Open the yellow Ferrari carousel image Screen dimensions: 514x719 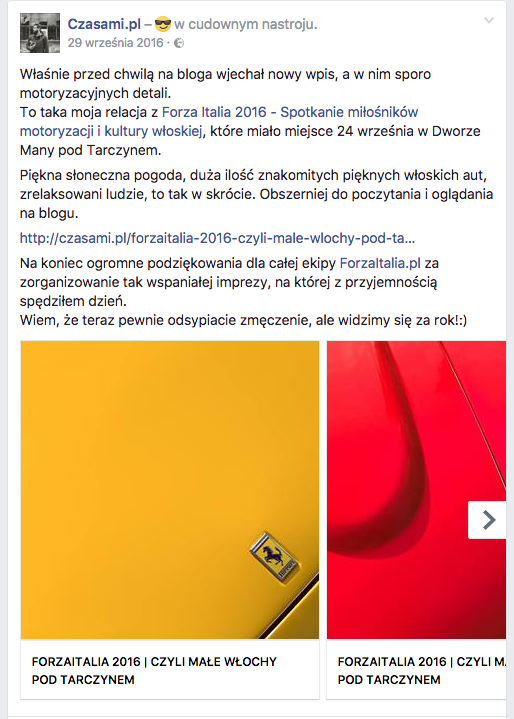170,490
